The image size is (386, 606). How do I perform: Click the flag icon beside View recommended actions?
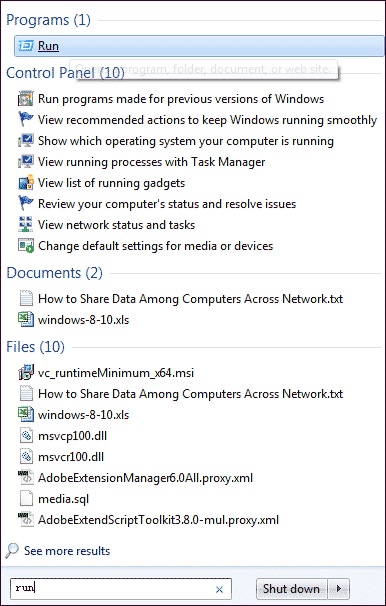[26, 120]
